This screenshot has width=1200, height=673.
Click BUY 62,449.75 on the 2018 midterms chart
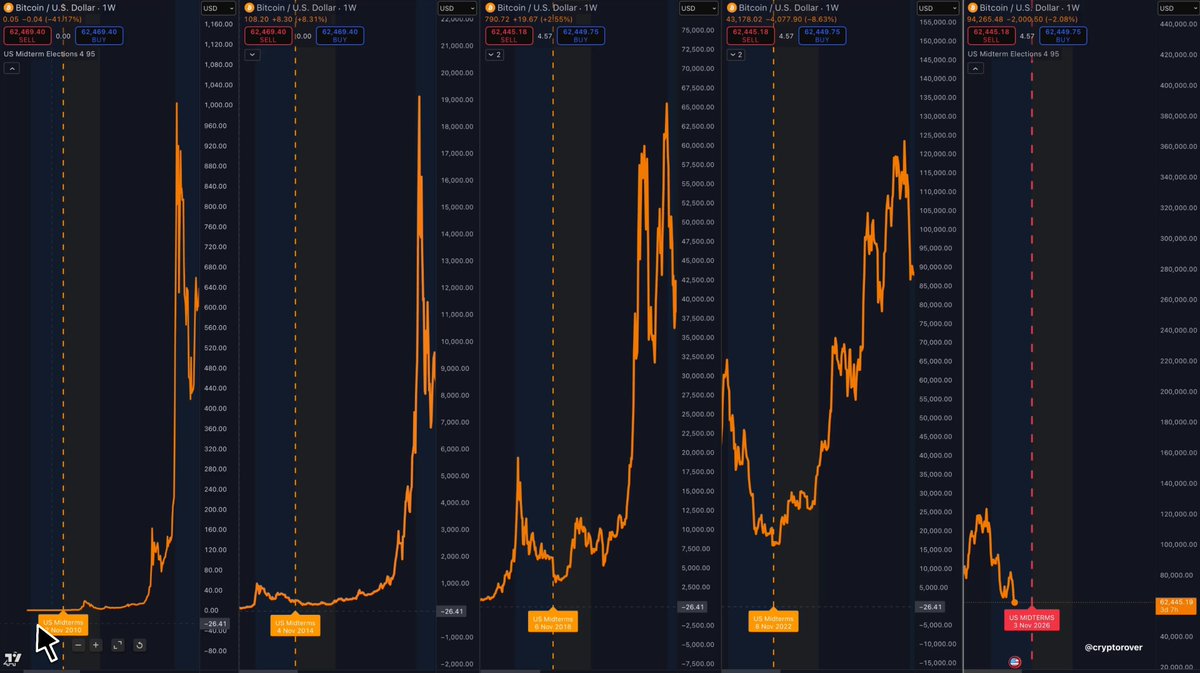pos(582,36)
